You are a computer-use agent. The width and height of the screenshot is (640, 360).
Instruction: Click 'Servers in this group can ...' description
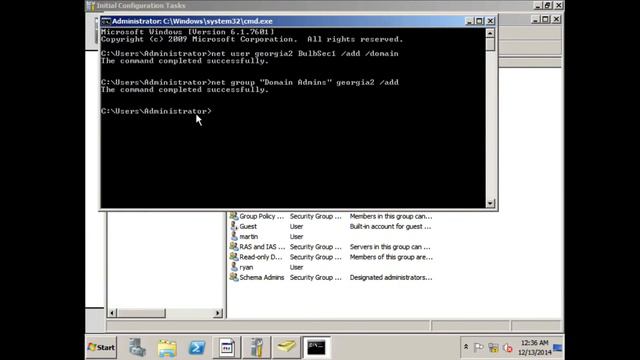(x=390, y=247)
